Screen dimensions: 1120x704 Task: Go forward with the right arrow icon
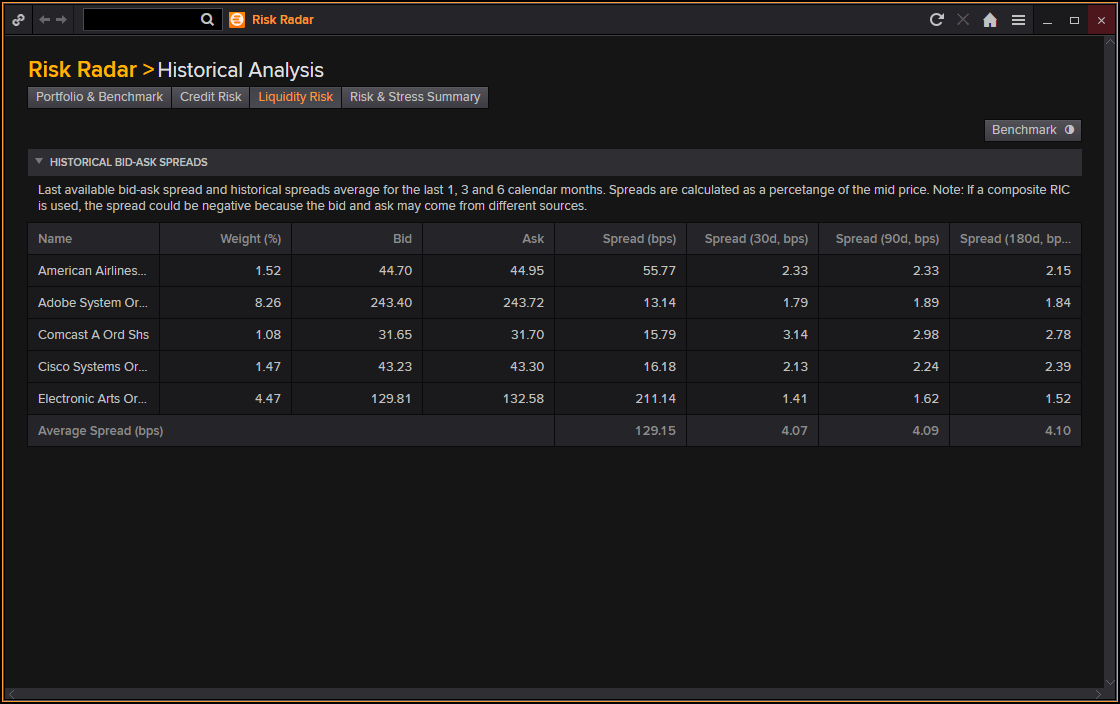coord(61,20)
